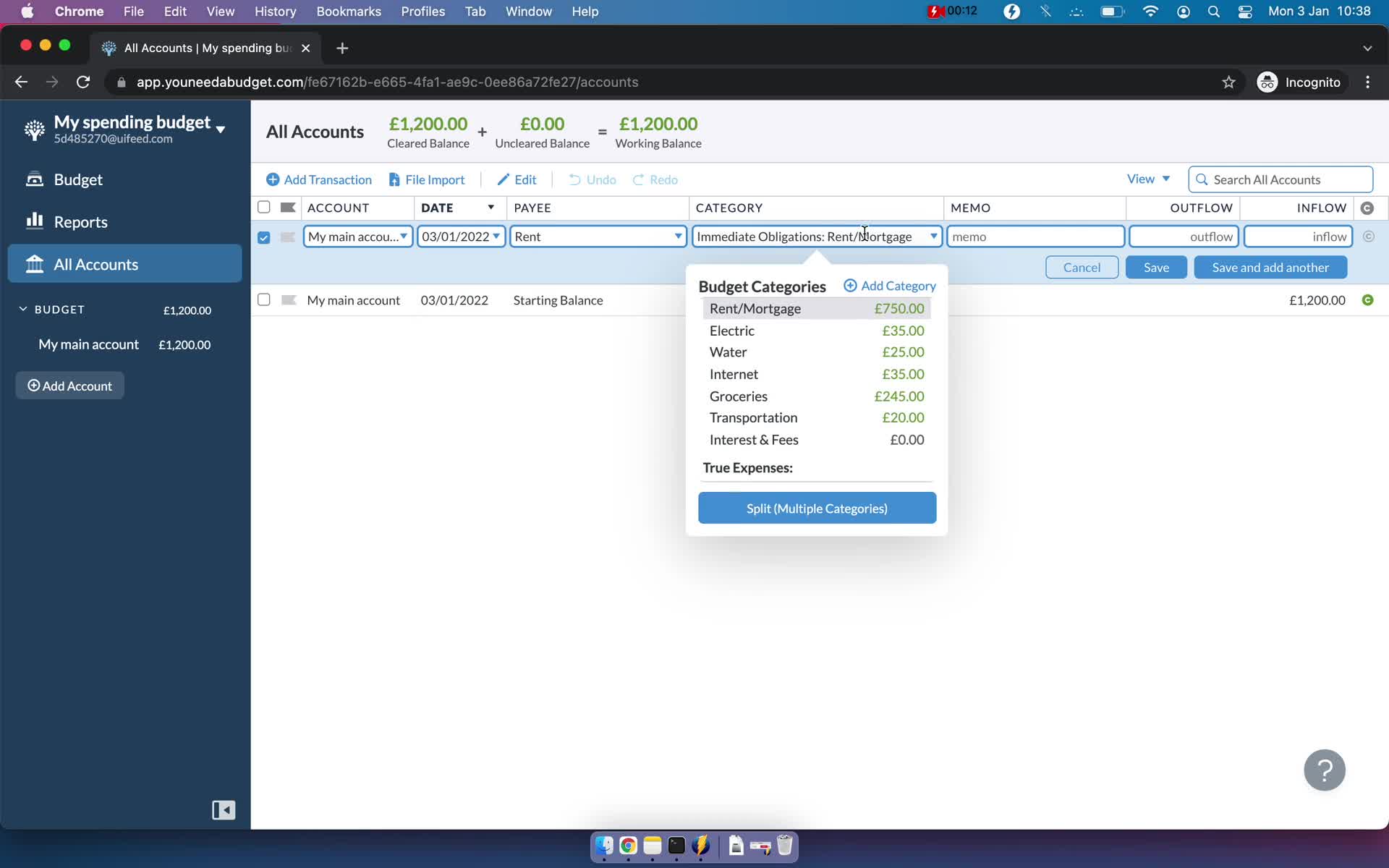Toggle the transaction row checkbox
Image resolution: width=1389 pixels, height=868 pixels.
tap(263, 236)
